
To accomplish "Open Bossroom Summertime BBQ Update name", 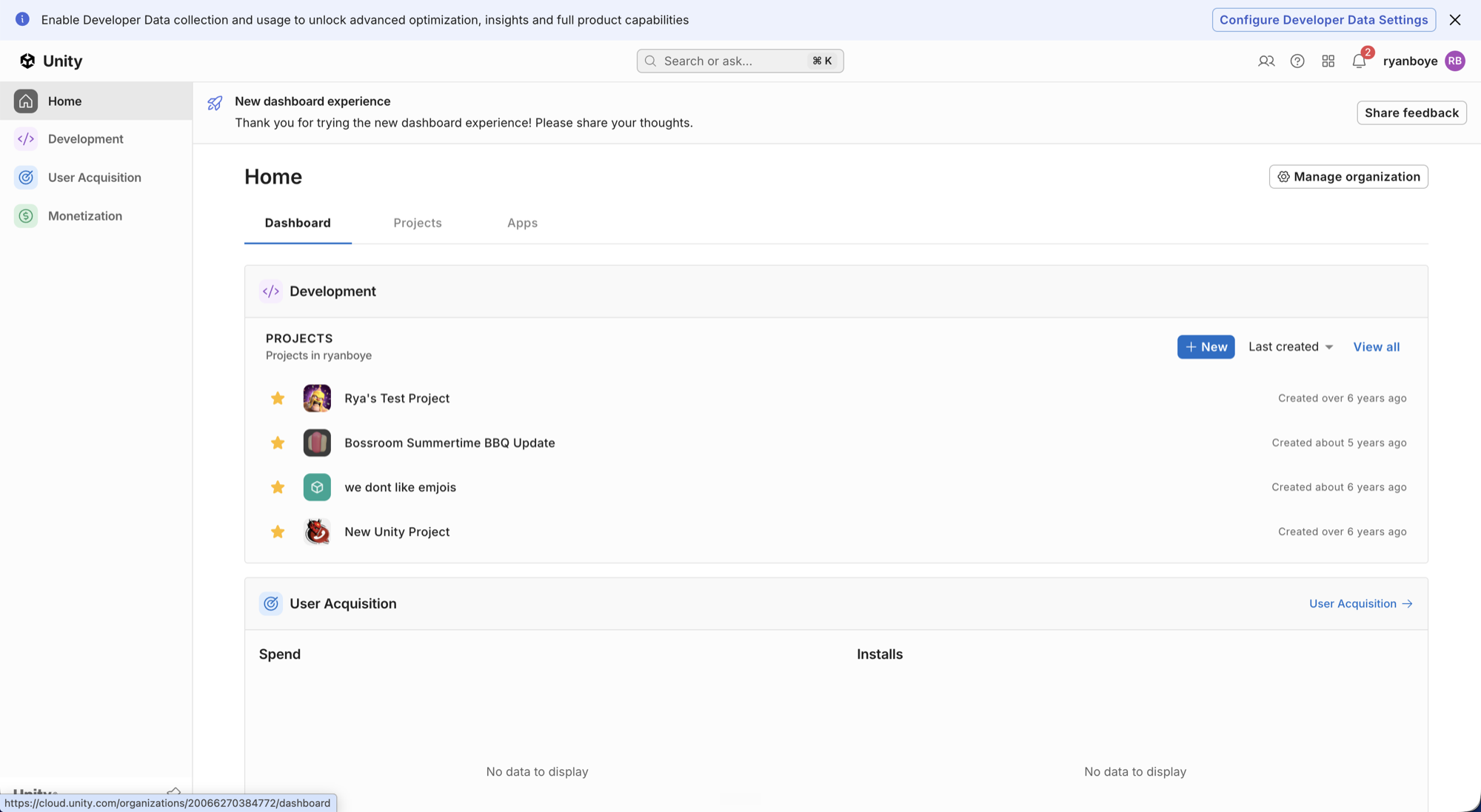I will tap(449, 443).
